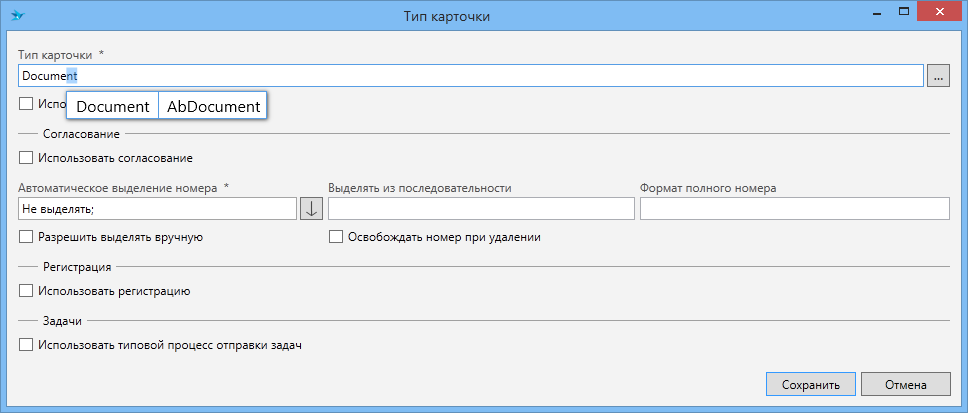This screenshot has width=968, height=413.
Task: Close the dialog with the red X
Action: tap(938, 14)
